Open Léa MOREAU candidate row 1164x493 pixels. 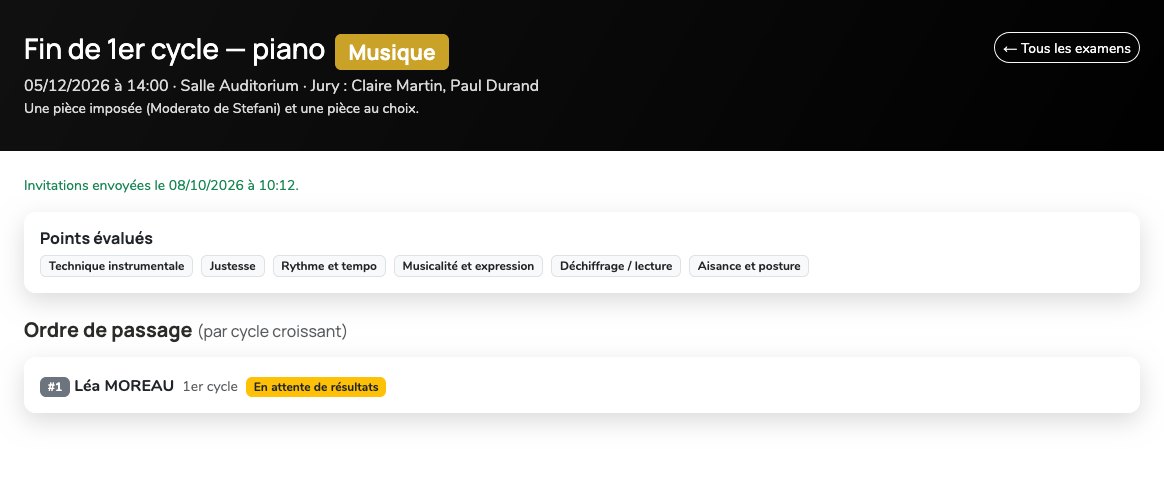(x=581, y=385)
